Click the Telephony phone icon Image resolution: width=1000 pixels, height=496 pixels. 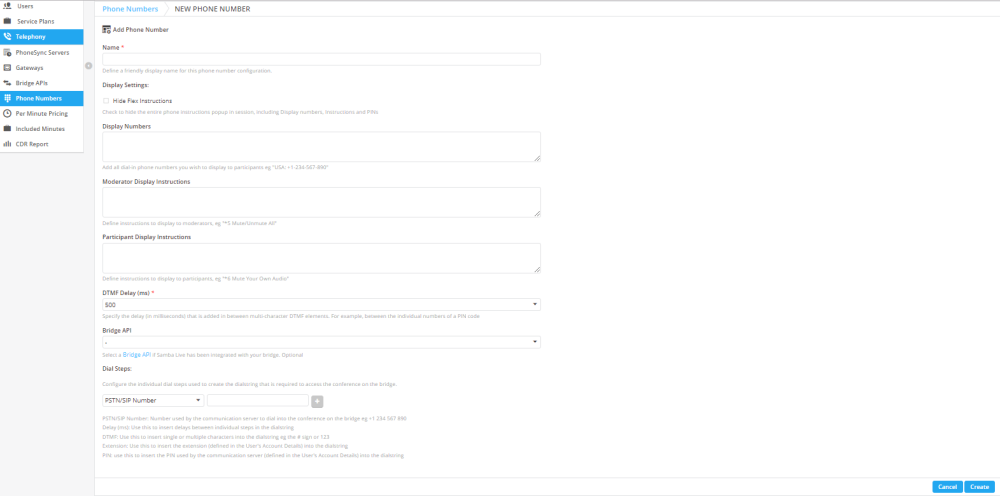coord(8,36)
